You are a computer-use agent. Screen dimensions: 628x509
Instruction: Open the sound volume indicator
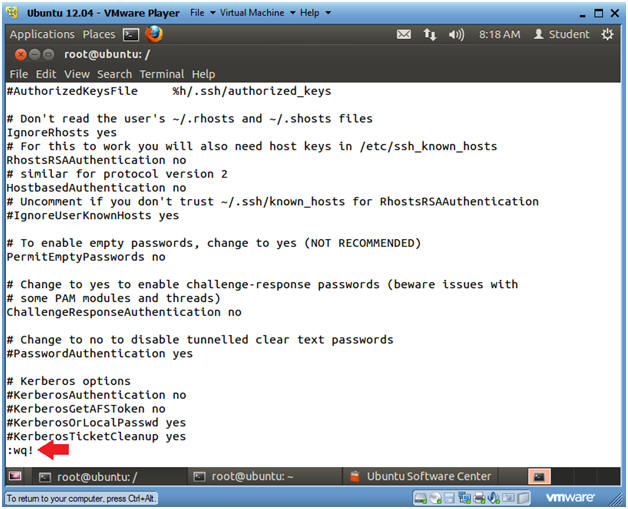[456, 35]
